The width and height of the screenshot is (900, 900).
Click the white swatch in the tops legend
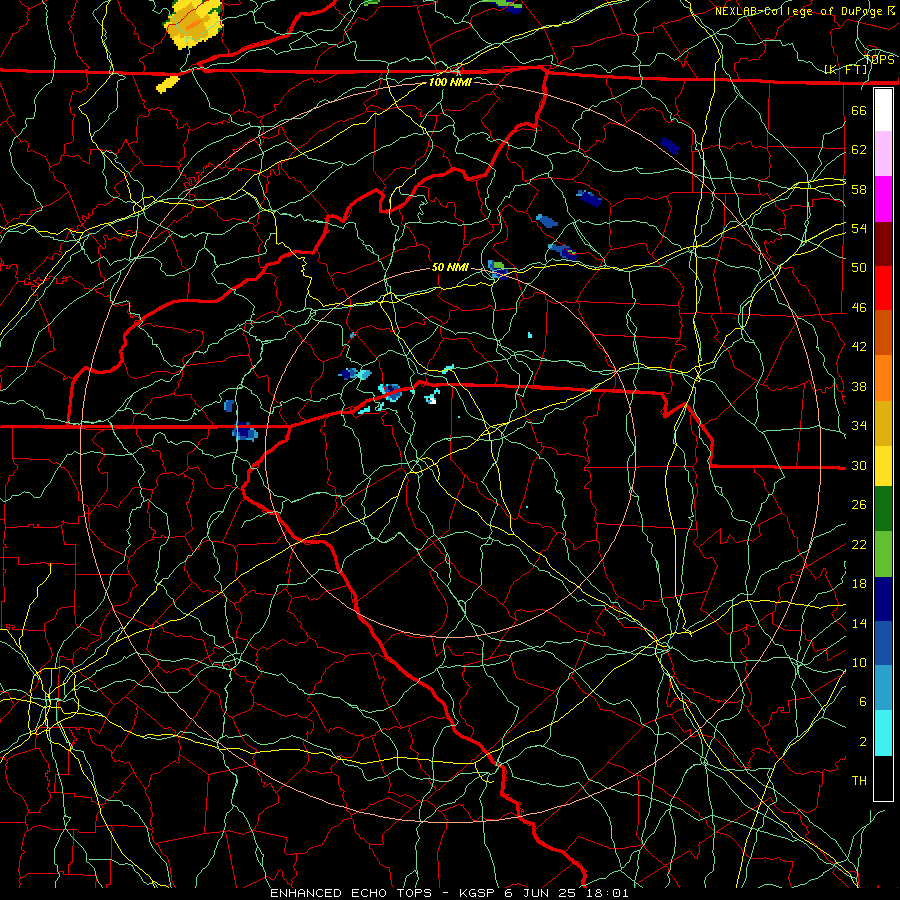(x=883, y=110)
